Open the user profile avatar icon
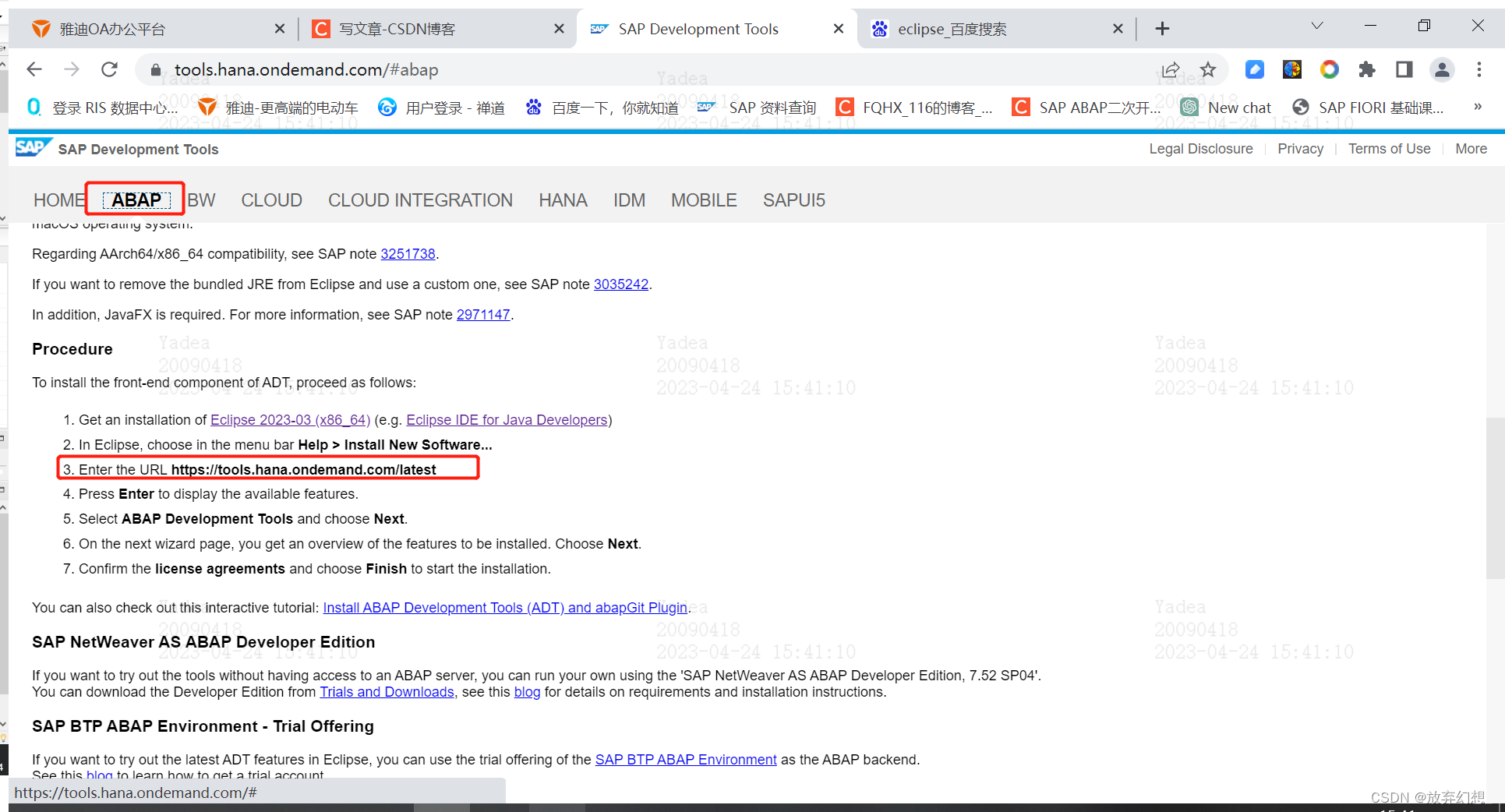This screenshot has height=812, width=1505. (x=1442, y=69)
